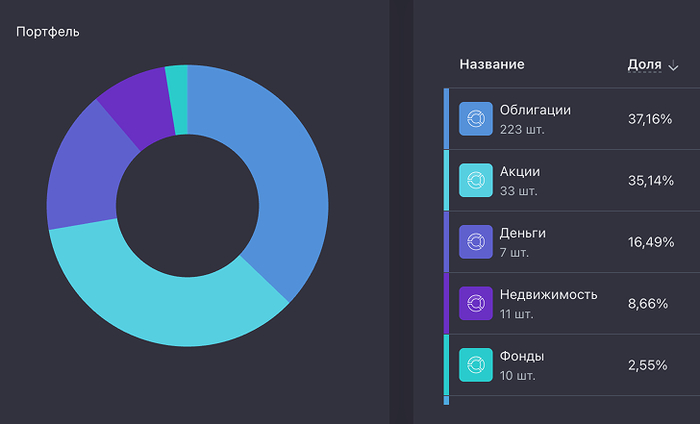Sort the table by Доля column

644,65
